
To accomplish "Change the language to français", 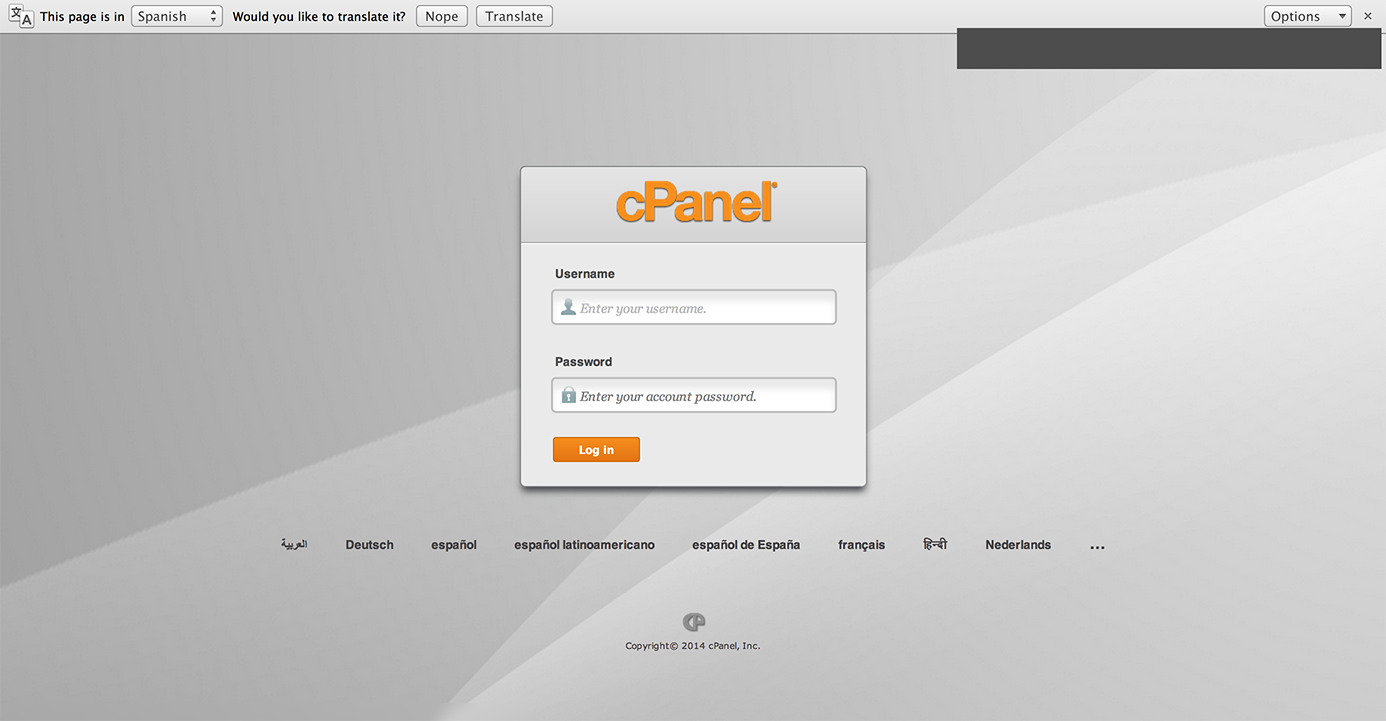I will pos(861,544).
